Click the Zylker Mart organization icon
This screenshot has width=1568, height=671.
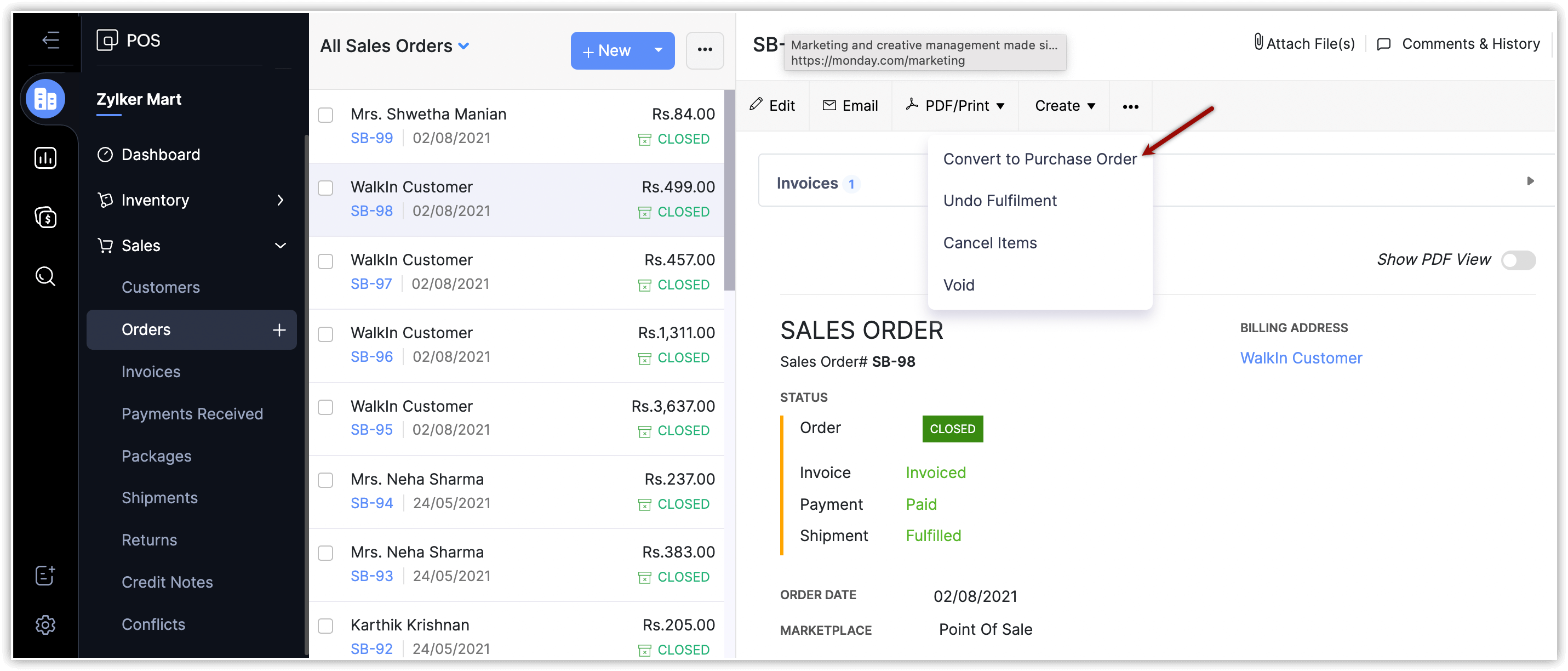[45, 99]
